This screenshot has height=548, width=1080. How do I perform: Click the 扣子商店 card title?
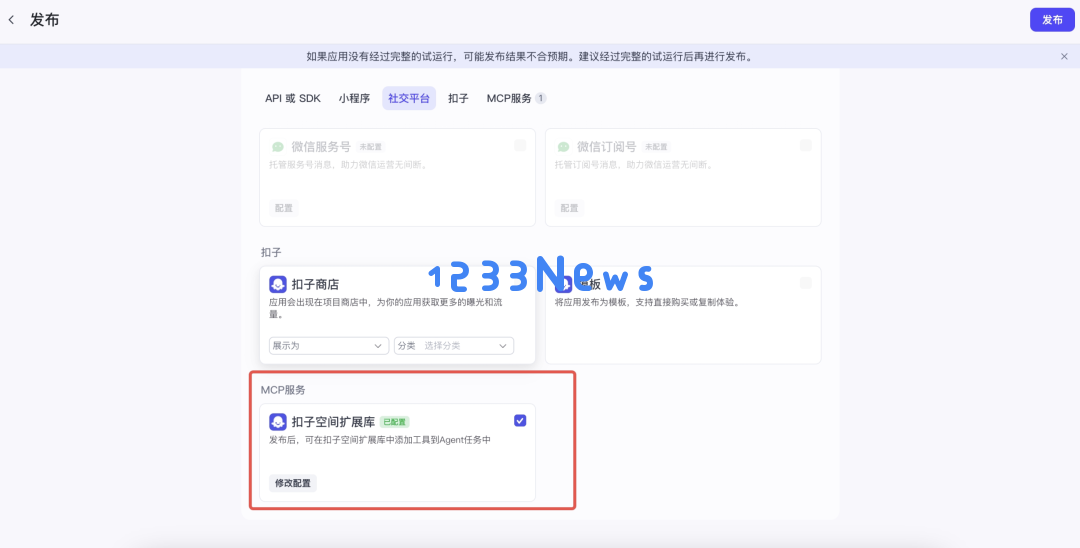click(315, 284)
